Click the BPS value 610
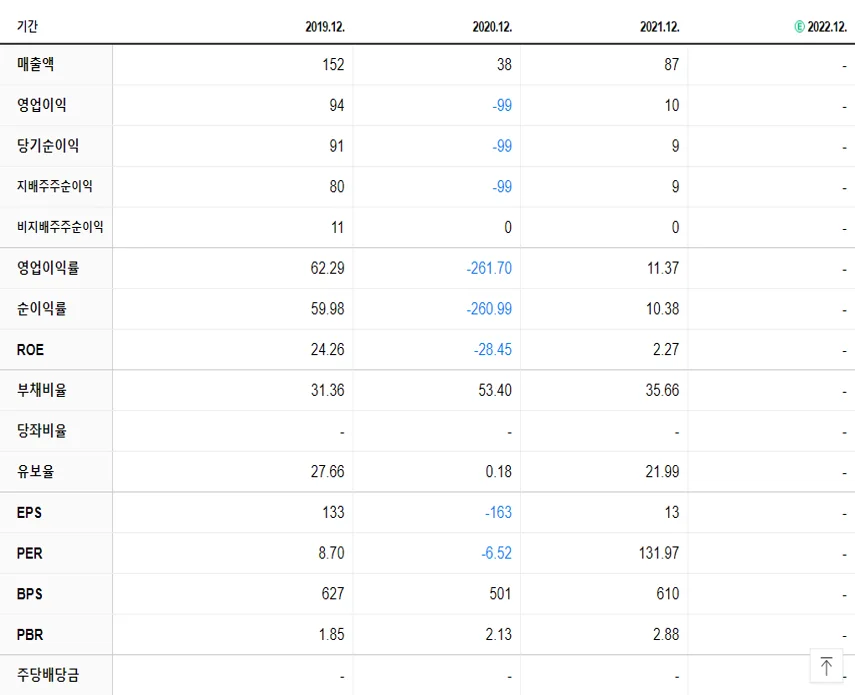The width and height of the screenshot is (855, 695). (668, 594)
